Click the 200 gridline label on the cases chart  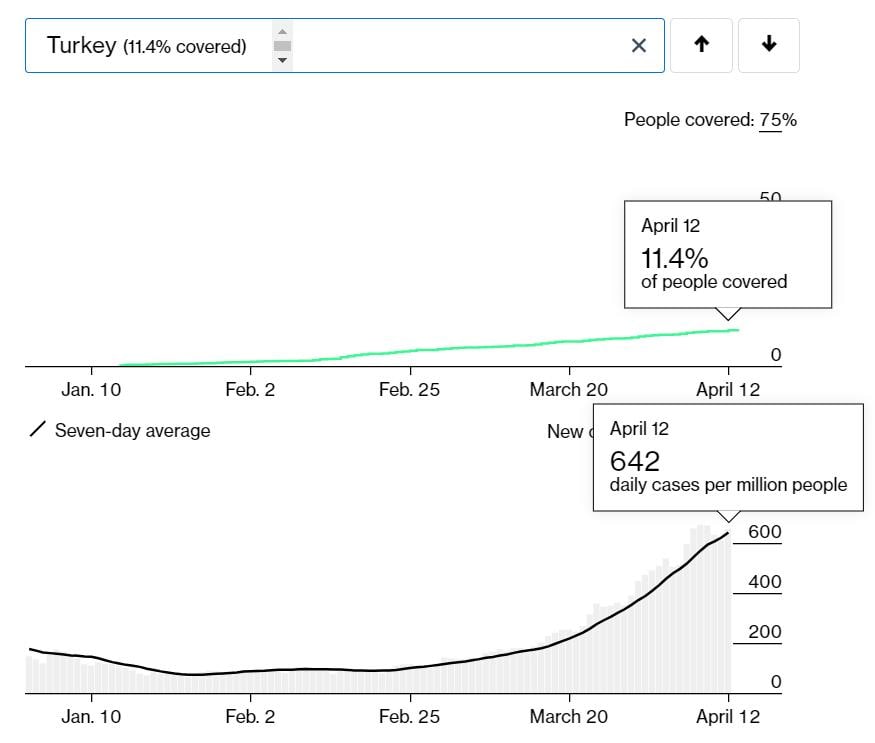click(x=765, y=632)
